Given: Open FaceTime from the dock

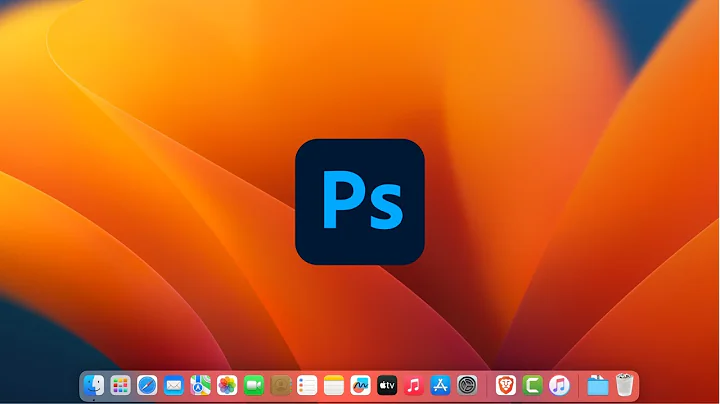Looking at the screenshot, I should (254, 385).
